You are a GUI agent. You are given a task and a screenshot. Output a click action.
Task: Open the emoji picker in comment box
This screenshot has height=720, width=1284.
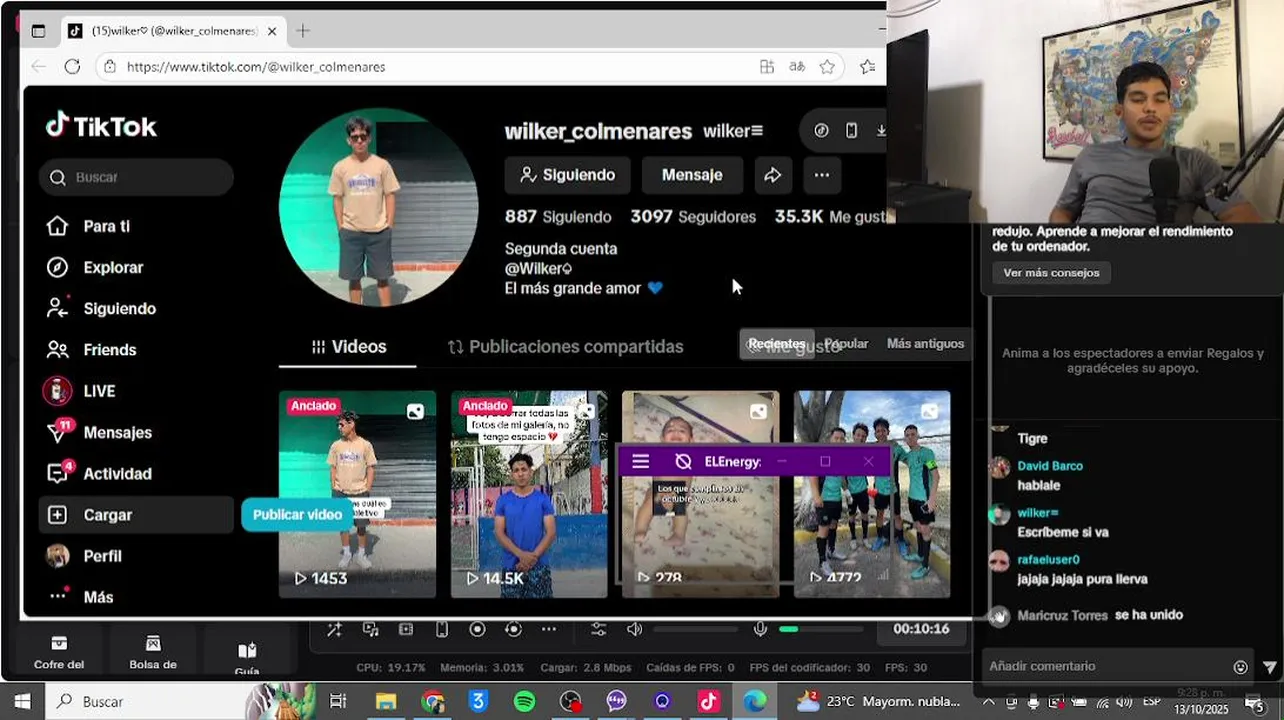[x=1241, y=667]
